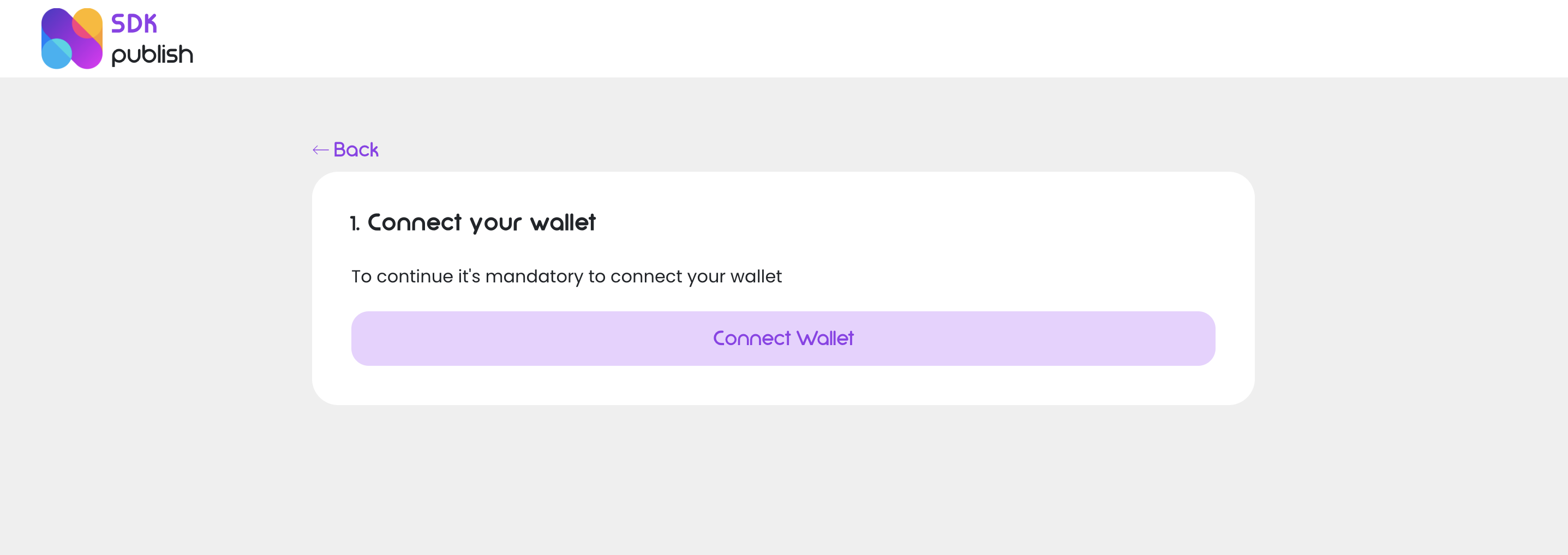Click the lavender Connect Wallet bar
This screenshot has width=1568, height=555.
tap(783, 339)
